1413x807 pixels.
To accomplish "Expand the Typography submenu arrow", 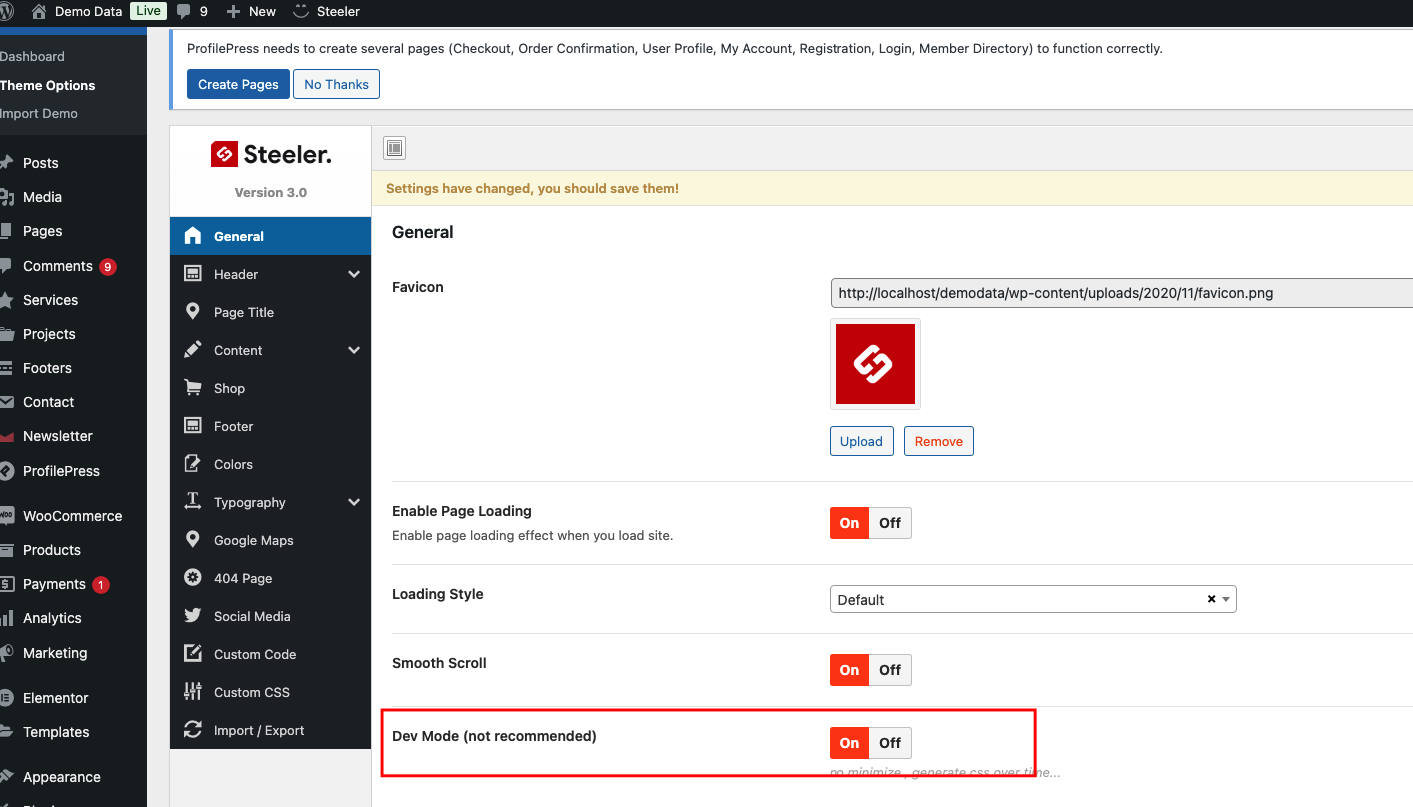I will point(354,502).
